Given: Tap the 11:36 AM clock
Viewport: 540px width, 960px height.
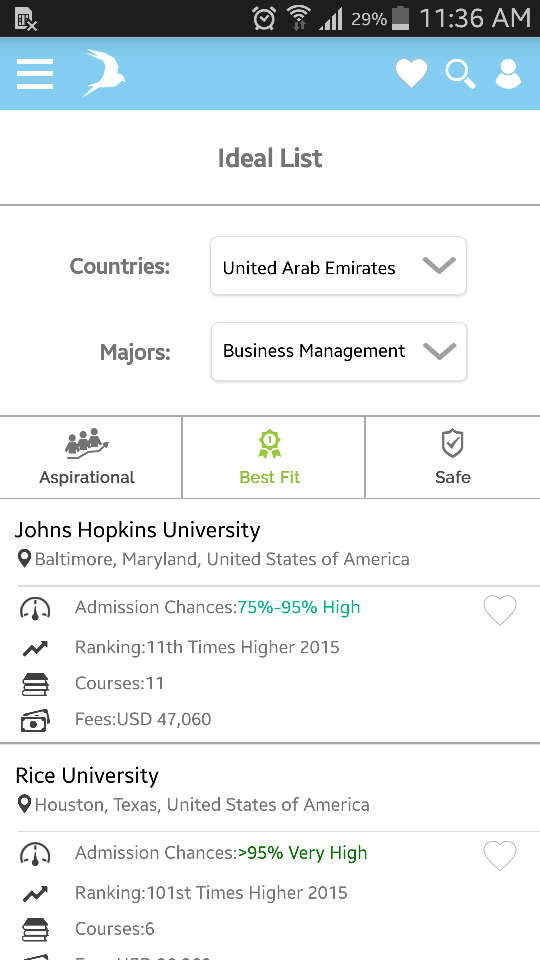Looking at the screenshot, I should (475, 18).
